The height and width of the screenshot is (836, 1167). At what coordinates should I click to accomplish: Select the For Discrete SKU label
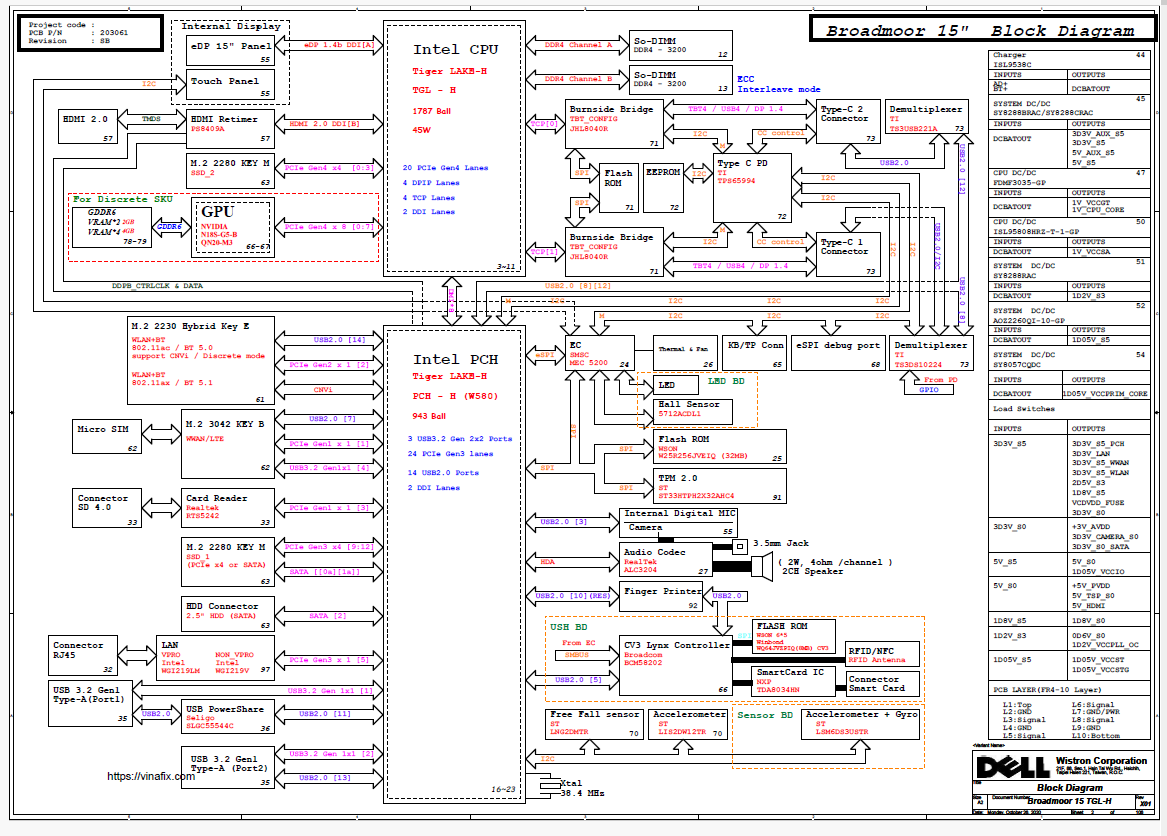click(123, 200)
